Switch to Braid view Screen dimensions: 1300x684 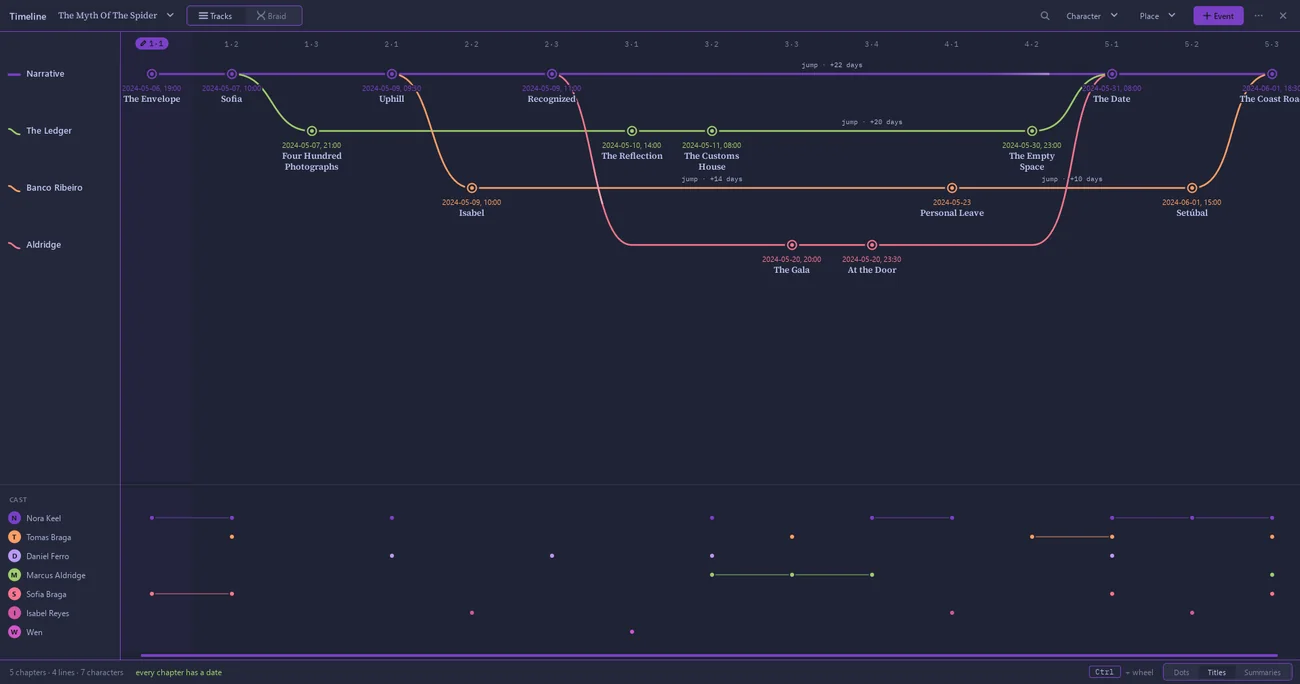271,16
